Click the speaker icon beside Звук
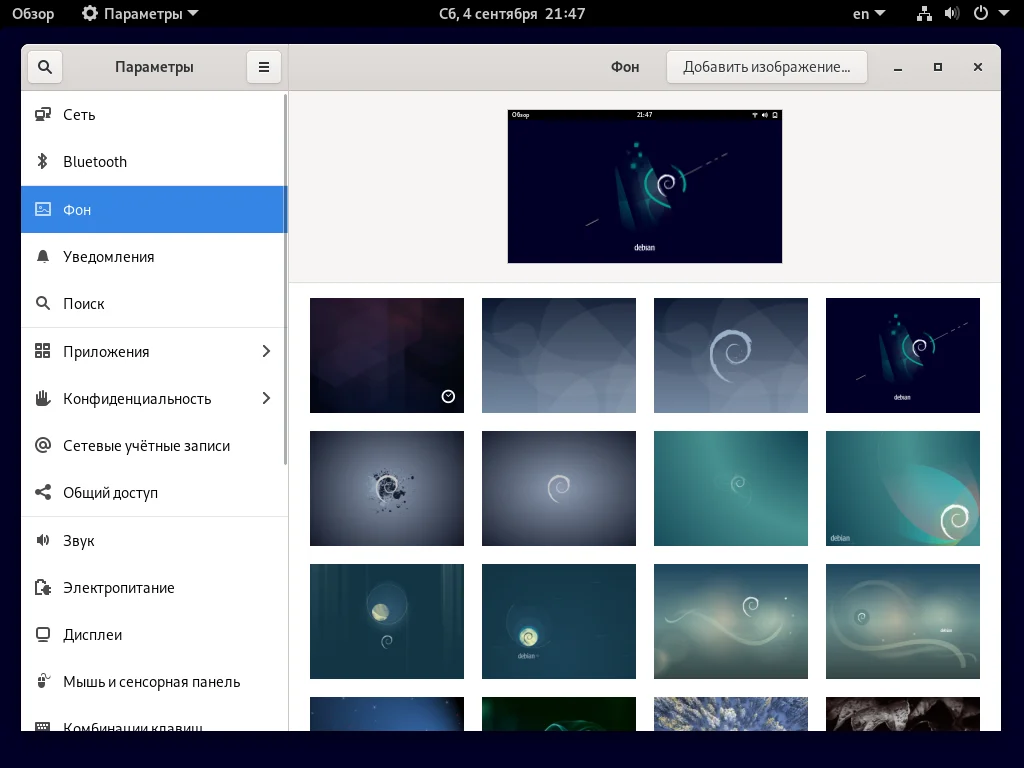This screenshot has width=1024, height=768. (x=42, y=540)
